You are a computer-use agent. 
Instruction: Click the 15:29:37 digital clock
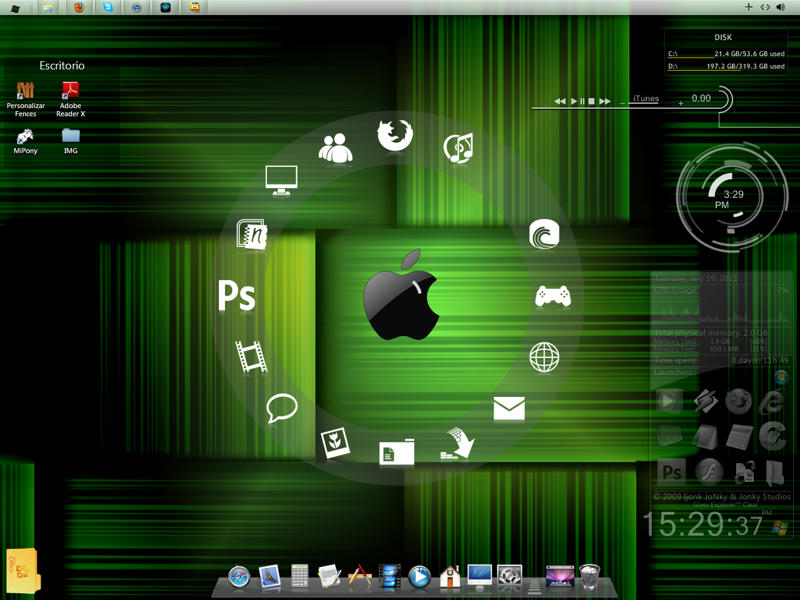703,524
